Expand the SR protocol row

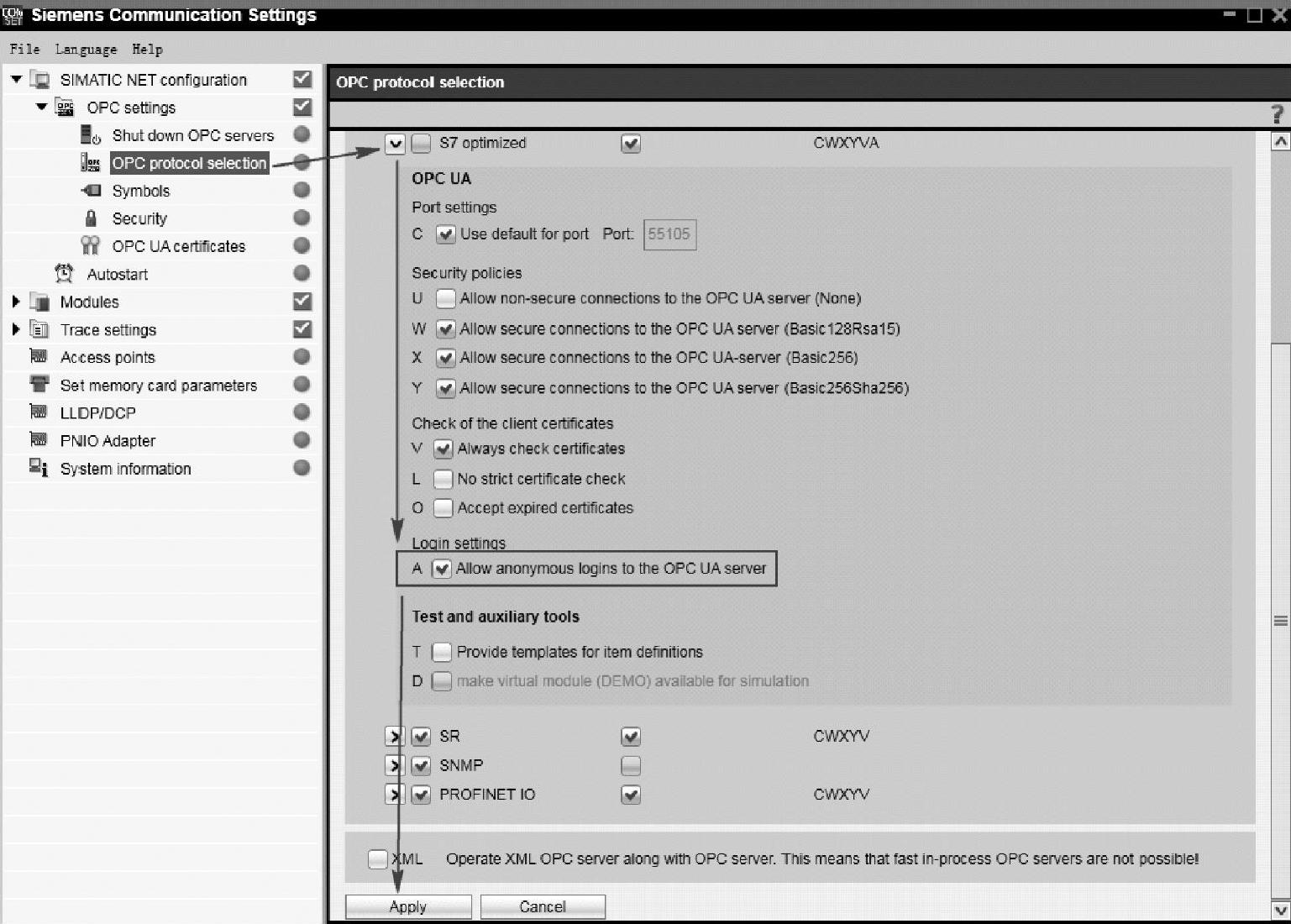395,737
